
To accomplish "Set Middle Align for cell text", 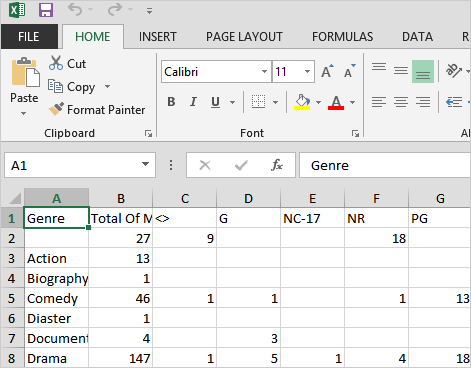I will [401, 71].
